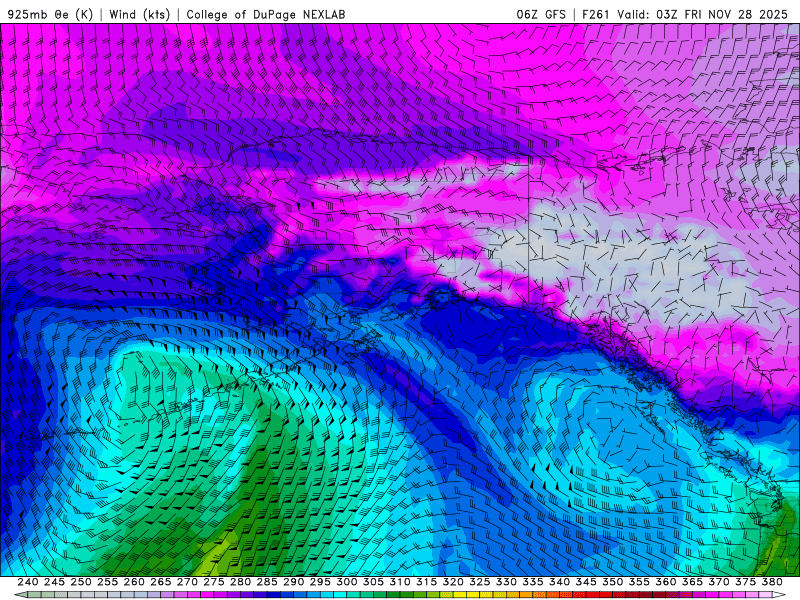
Task: Click the 265 value on the color scale
Action: coord(161,582)
